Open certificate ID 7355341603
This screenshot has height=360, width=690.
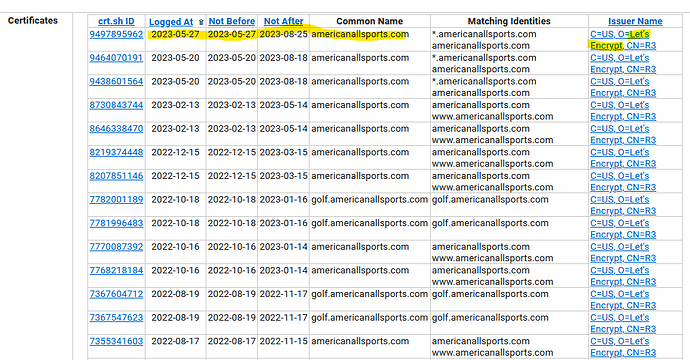pyautogui.click(x=116, y=341)
